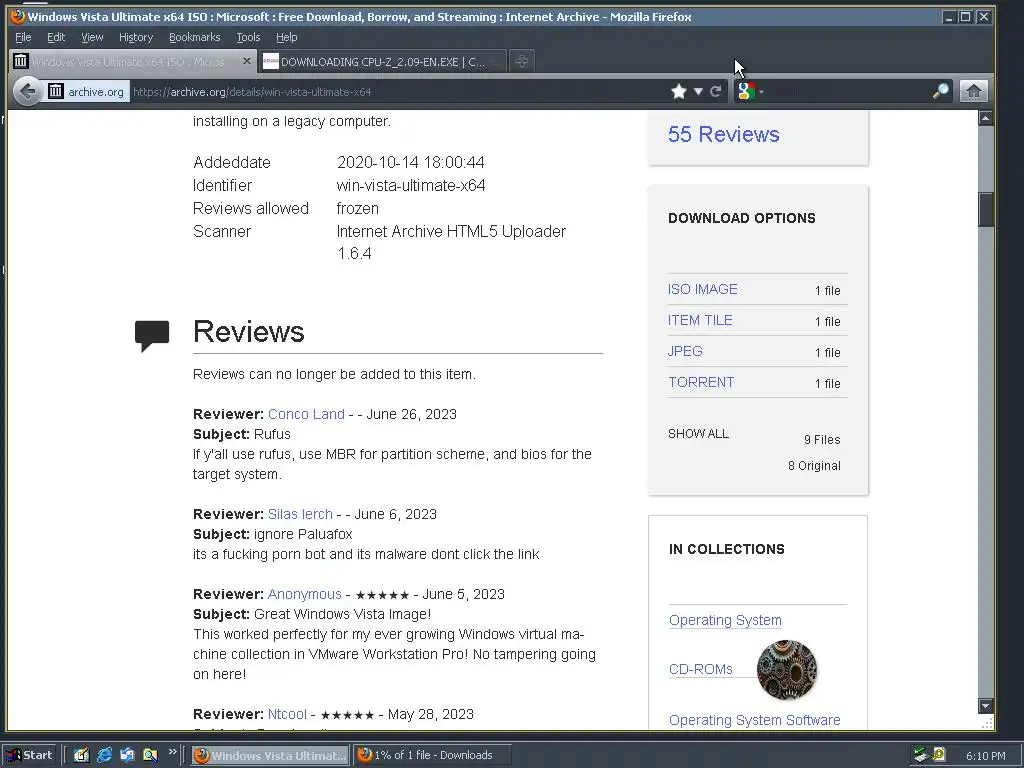Close the Windows Vista Ultimate x64 ISO tab
This screenshot has height=768, width=1024.
[246, 61]
